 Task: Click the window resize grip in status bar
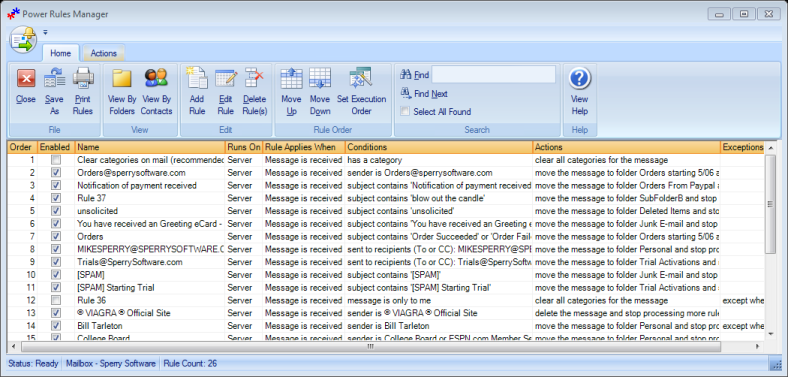[x=775, y=363]
